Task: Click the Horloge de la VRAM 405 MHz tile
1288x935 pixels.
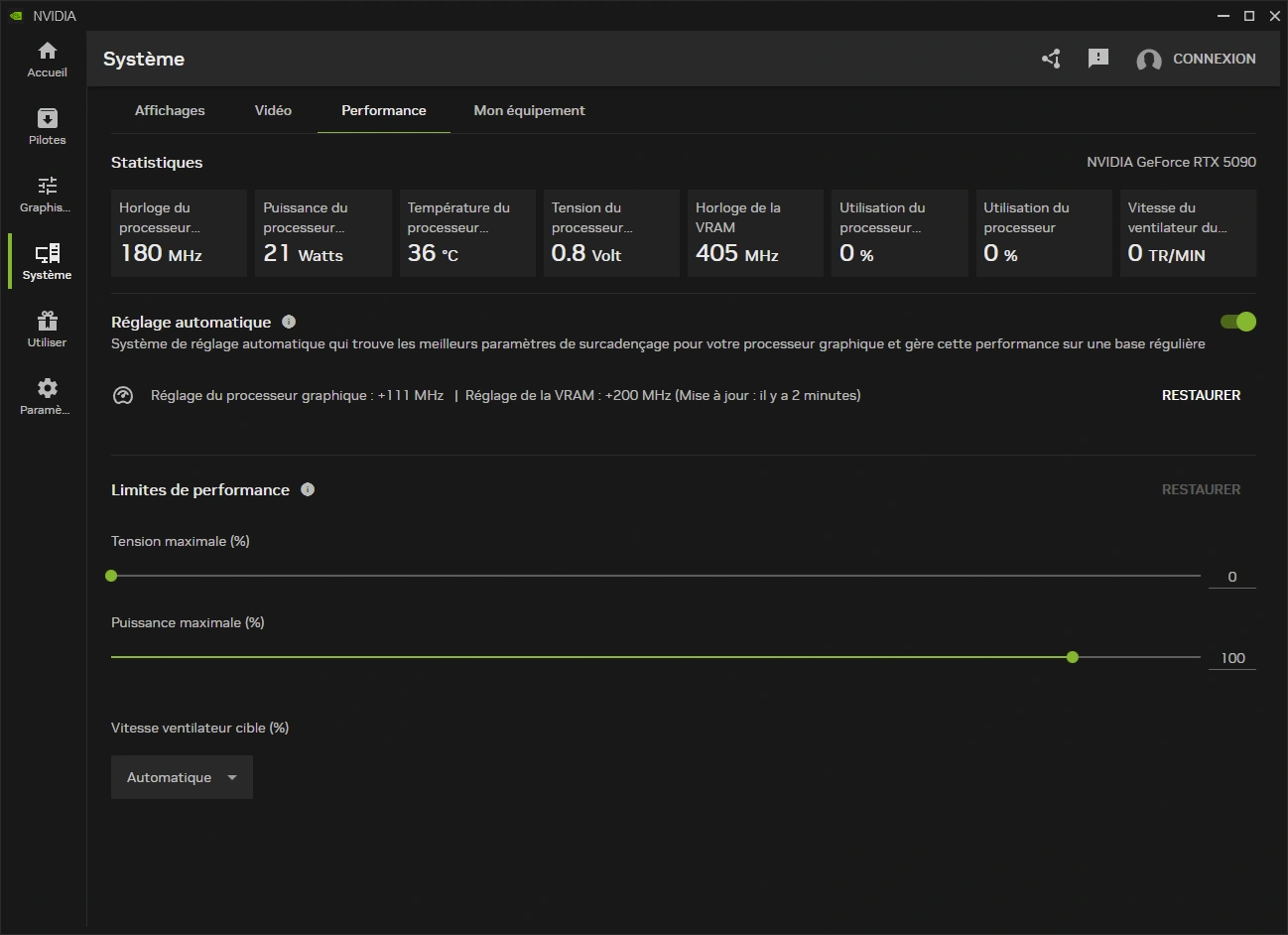Action: [755, 233]
